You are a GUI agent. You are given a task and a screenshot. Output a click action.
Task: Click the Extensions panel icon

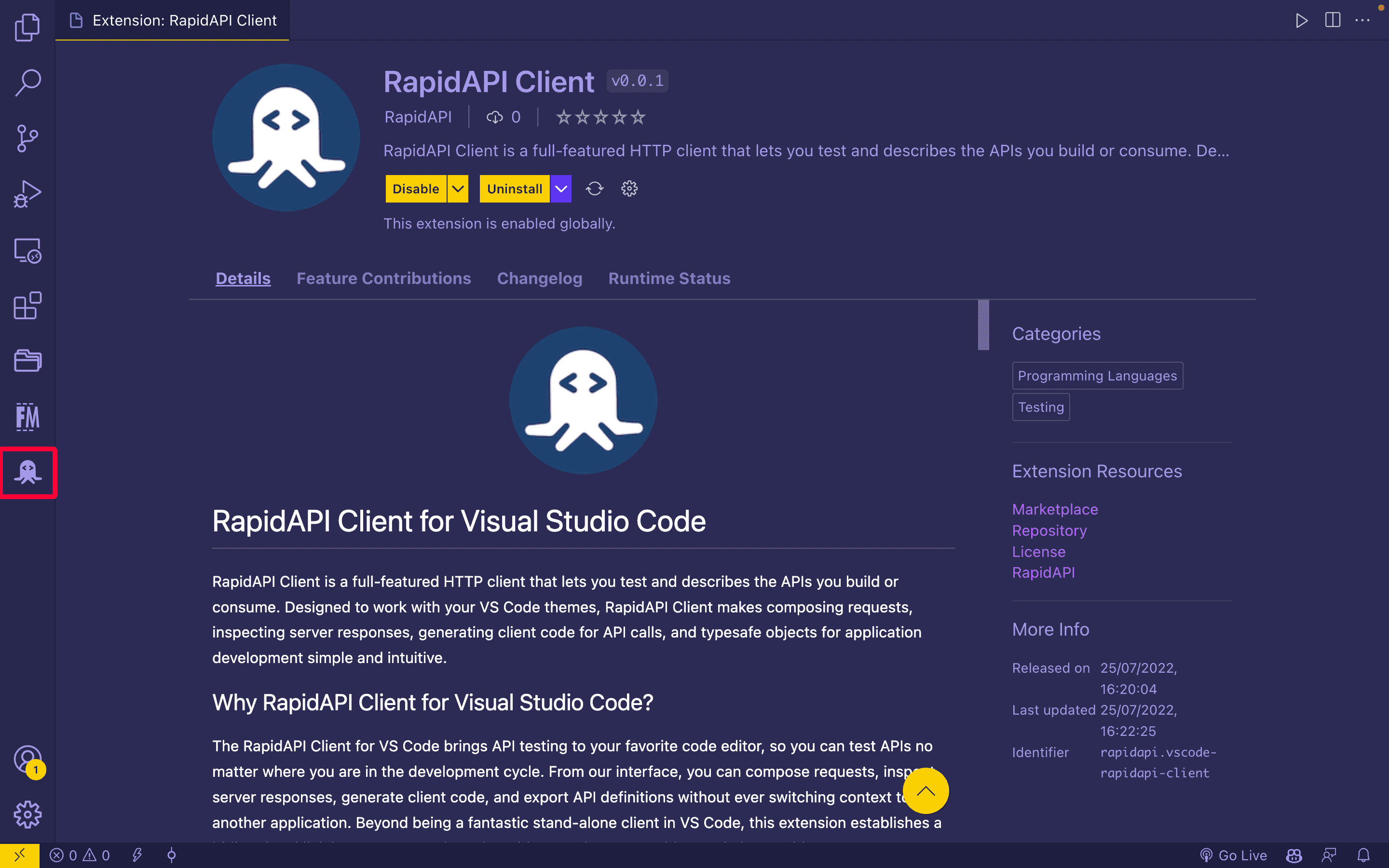point(27,305)
